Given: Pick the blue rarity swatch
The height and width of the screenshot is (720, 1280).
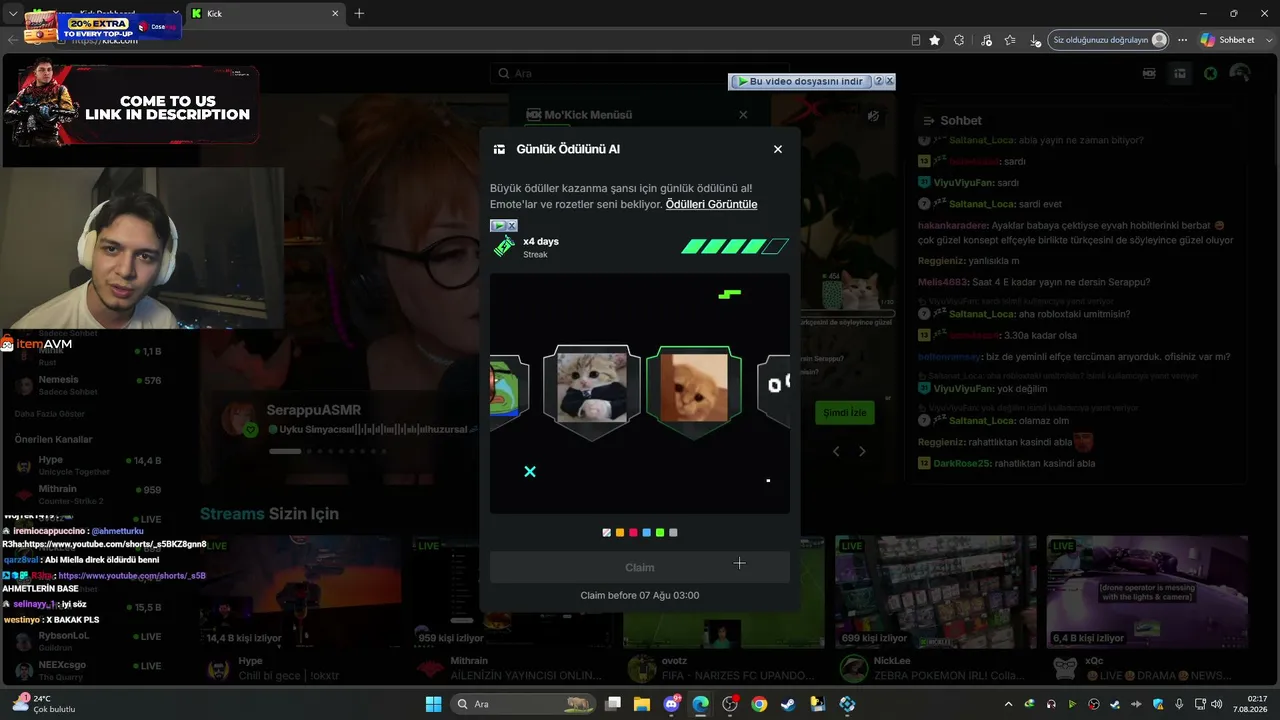Looking at the screenshot, I should pyautogui.click(x=647, y=533).
